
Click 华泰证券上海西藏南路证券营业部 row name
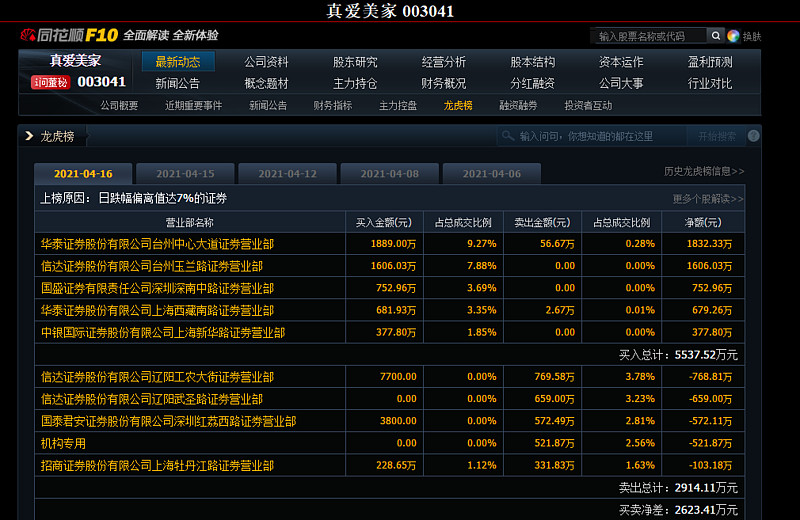(x=157, y=311)
